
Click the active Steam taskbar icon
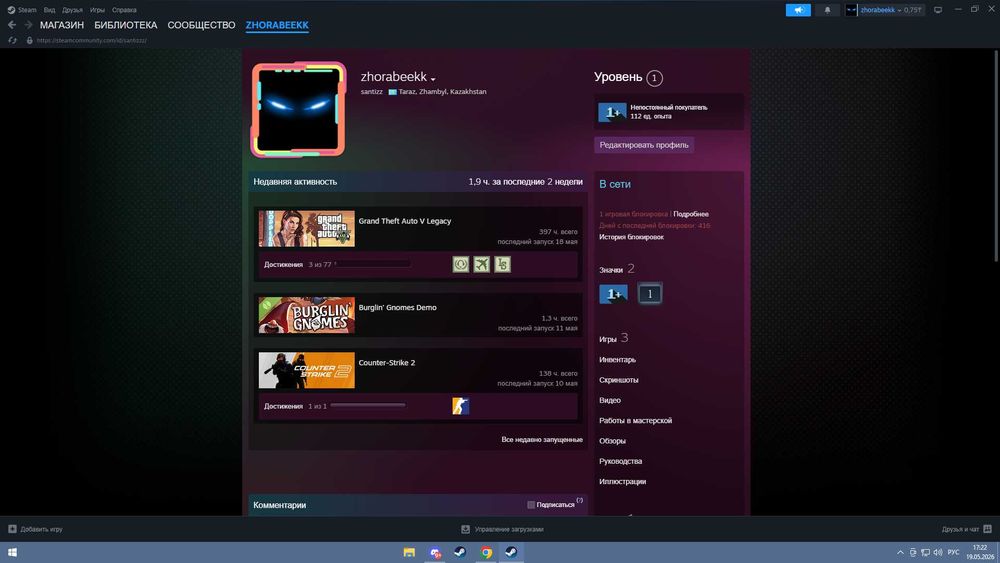point(511,552)
